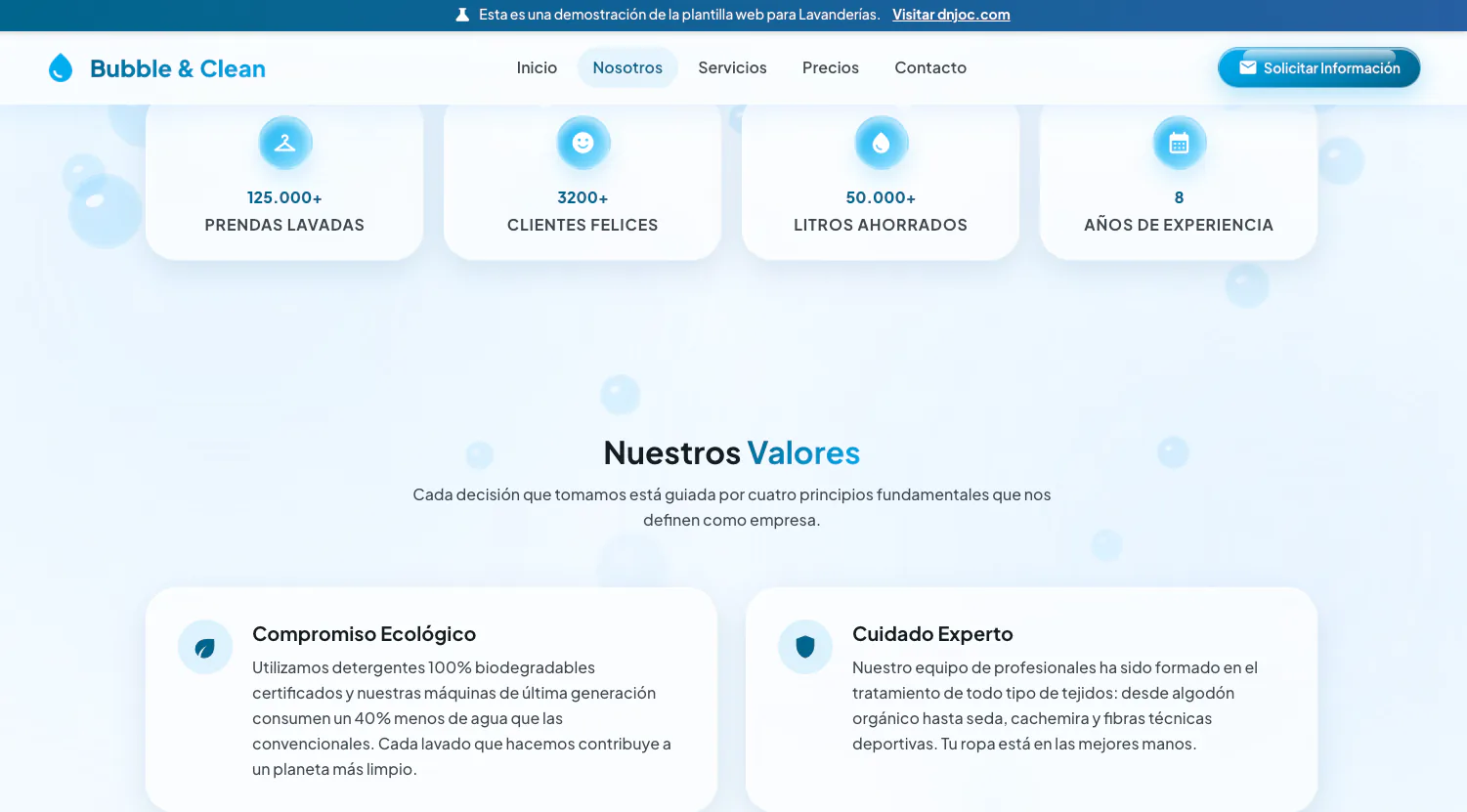The image size is (1467, 812).
Task: Click the calendar icon above Años de Experiencia
Action: (x=1179, y=143)
